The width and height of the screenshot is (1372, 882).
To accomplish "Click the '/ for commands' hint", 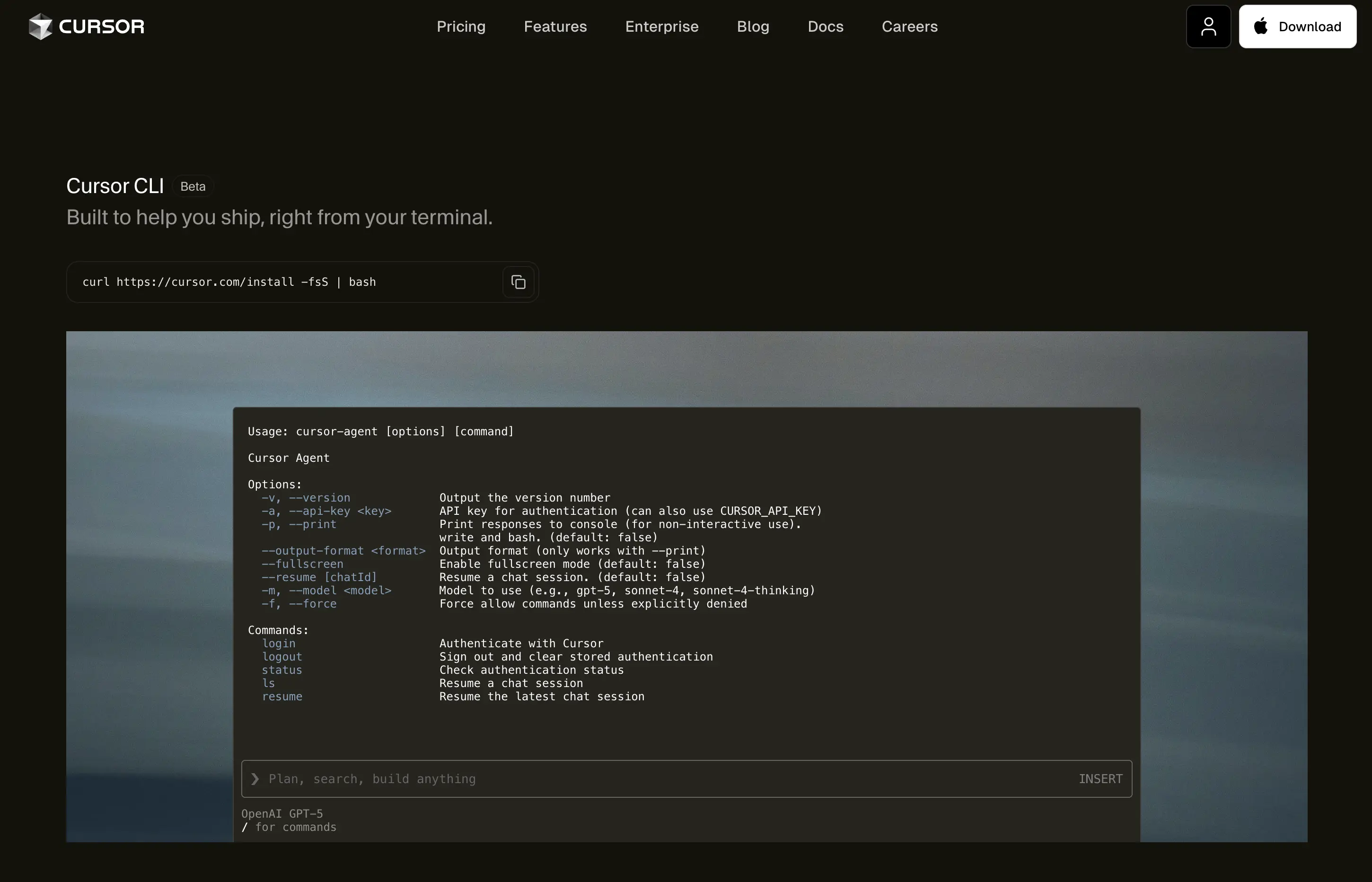I will [x=289, y=827].
